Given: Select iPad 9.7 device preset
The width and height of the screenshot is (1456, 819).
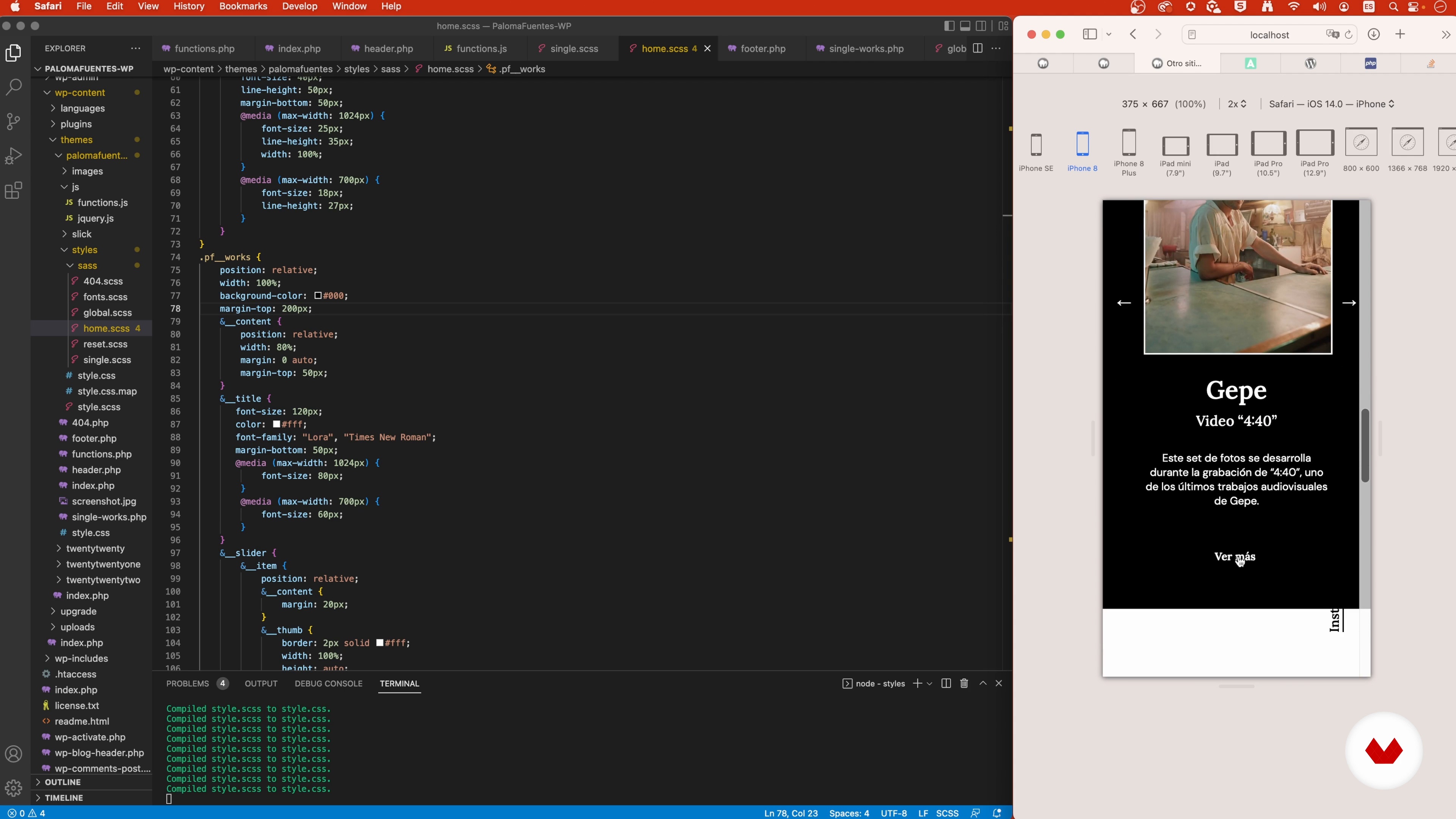Looking at the screenshot, I should [x=1221, y=155].
